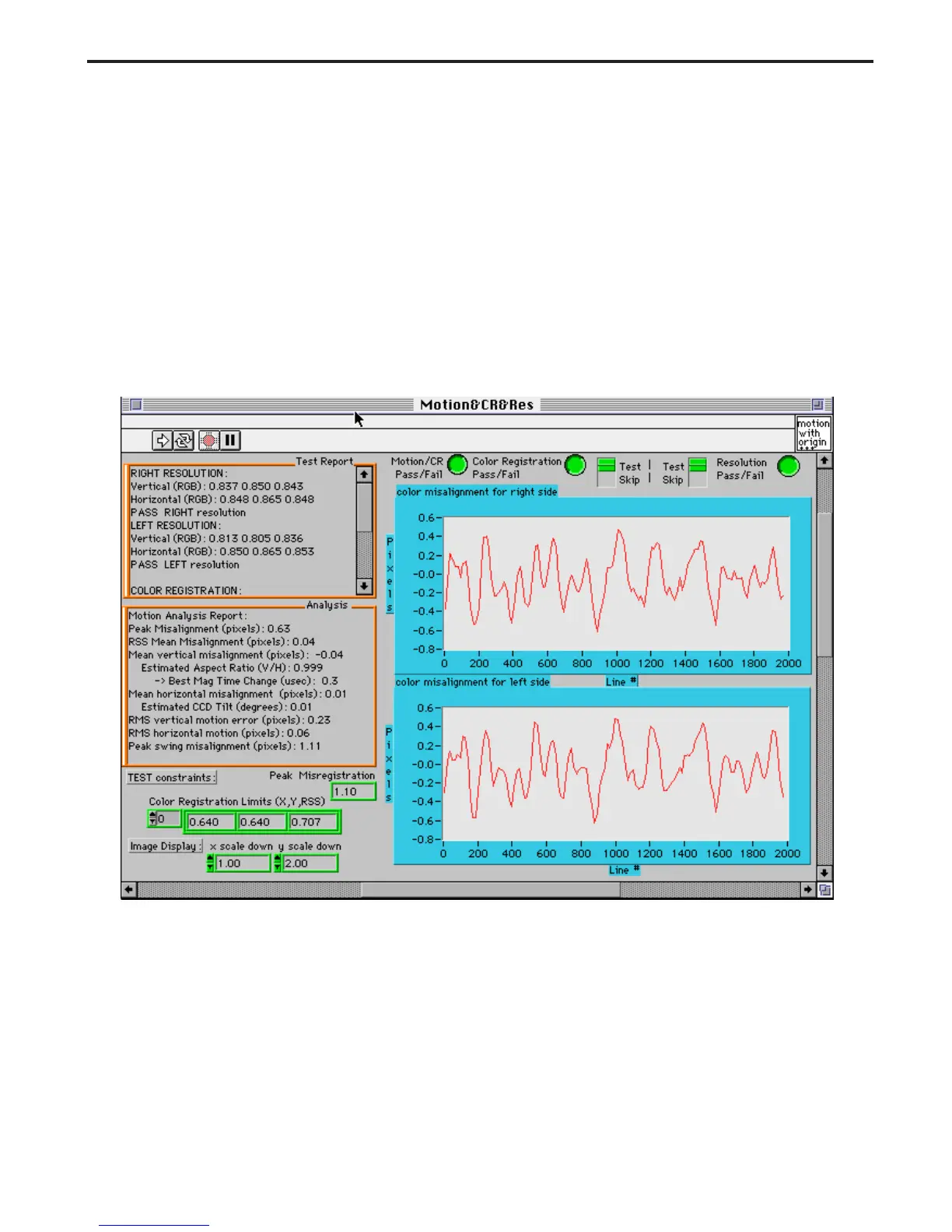
Task: Click the Color Registration Limits index stepper
Action: pos(152,819)
